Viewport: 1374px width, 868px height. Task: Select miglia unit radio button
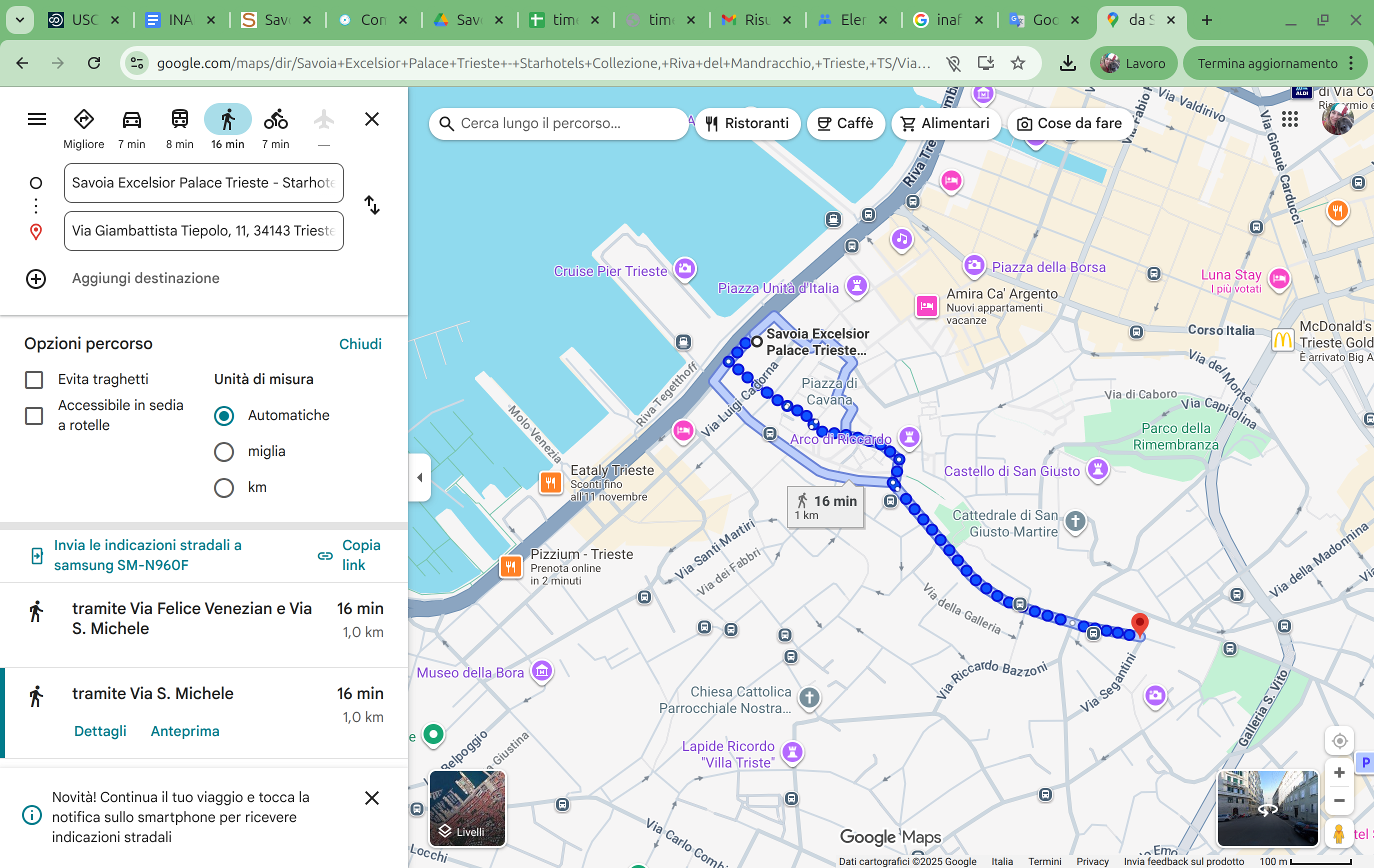coord(223,451)
